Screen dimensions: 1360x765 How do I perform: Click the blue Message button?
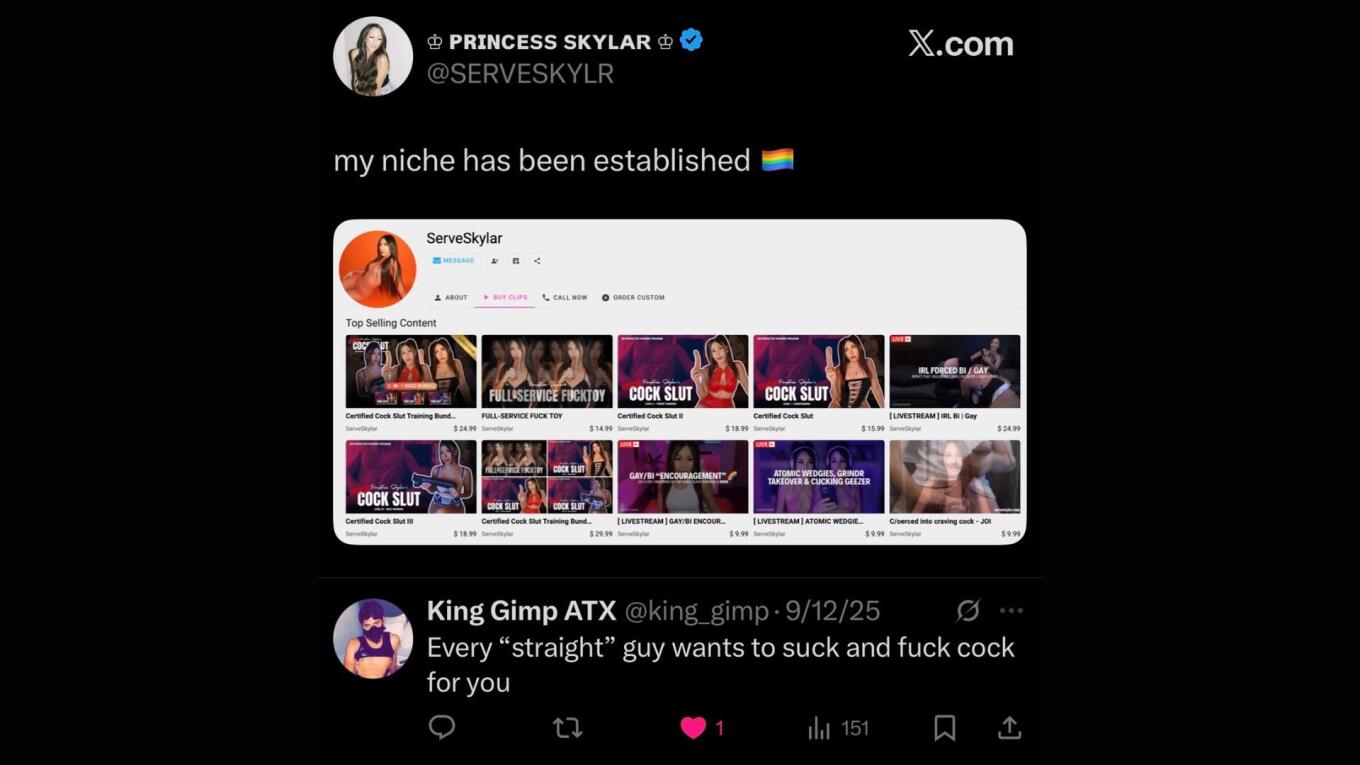pyautogui.click(x=453, y=261)
